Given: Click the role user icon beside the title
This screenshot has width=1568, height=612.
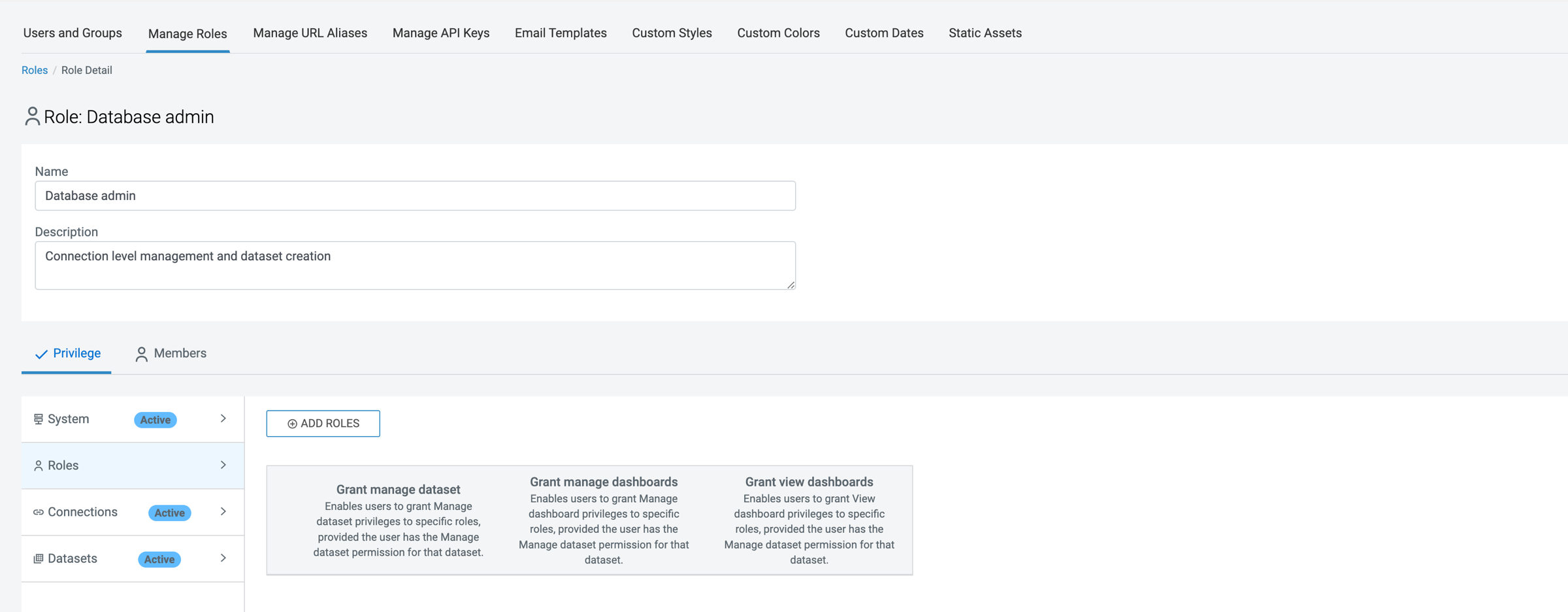Looking at the screenshot, I should pos(32,116).
